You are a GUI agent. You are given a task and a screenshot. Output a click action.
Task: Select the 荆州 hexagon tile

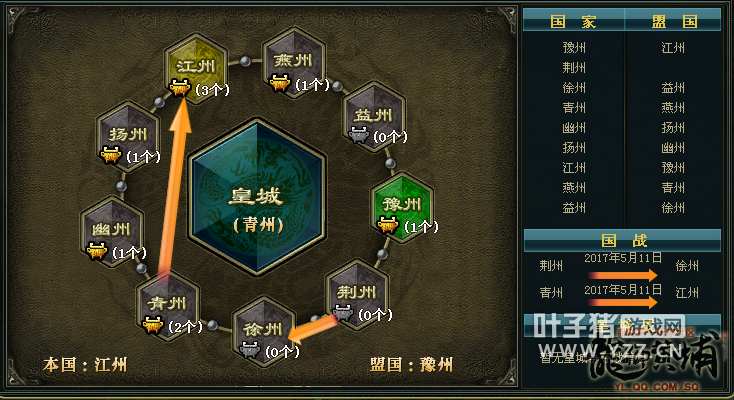tap(357, 295)
